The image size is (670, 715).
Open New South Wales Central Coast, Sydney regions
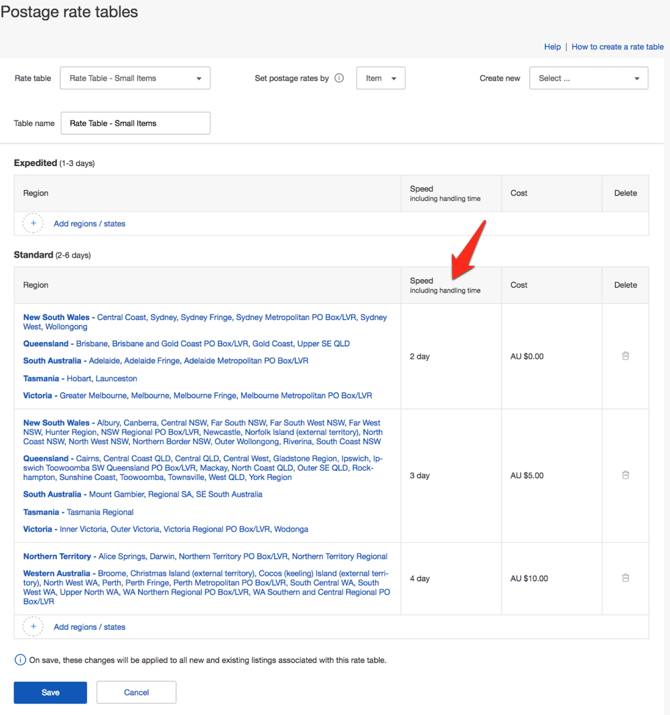point(205,321)
